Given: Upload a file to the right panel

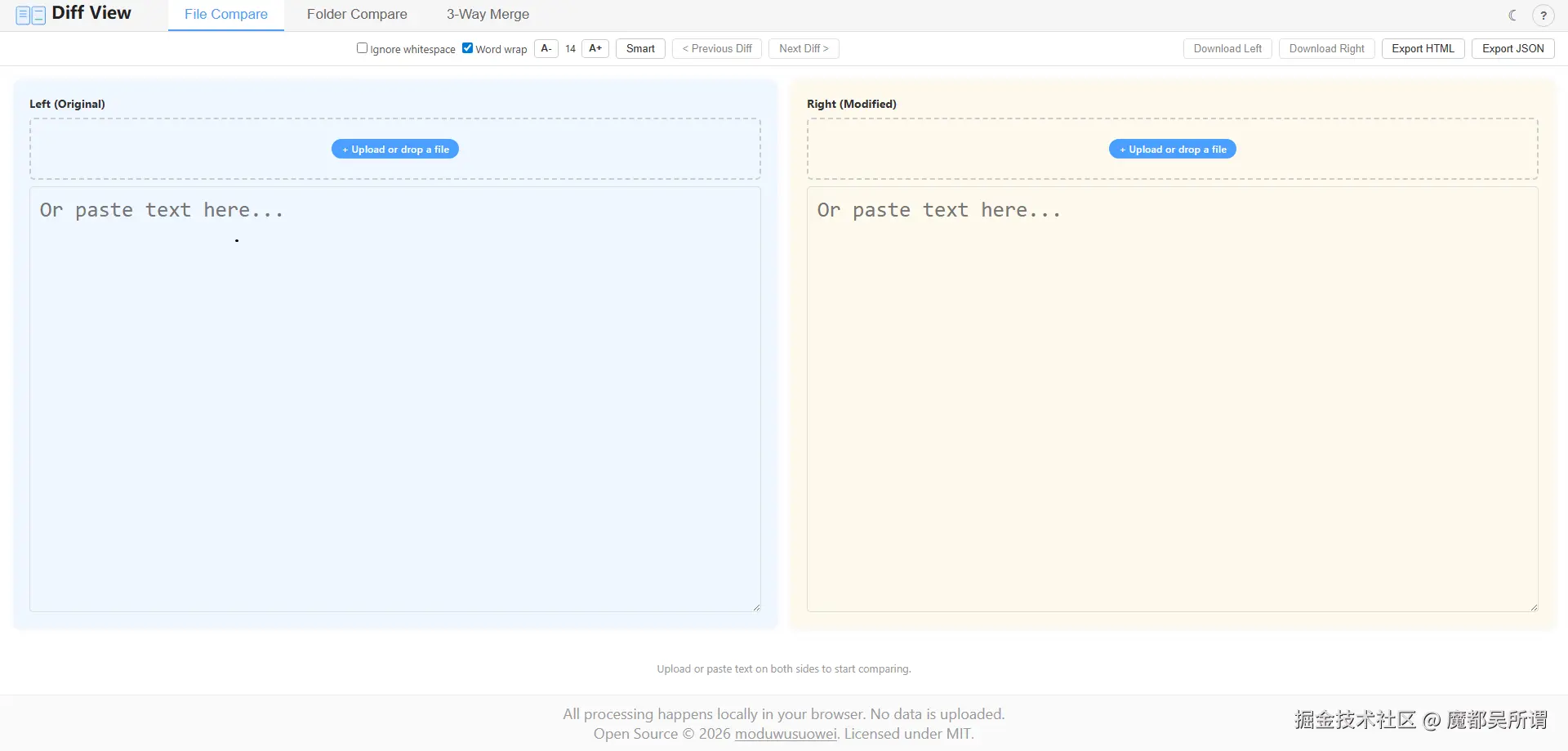Looking at the screenshot, I should tap(1173, 150).
